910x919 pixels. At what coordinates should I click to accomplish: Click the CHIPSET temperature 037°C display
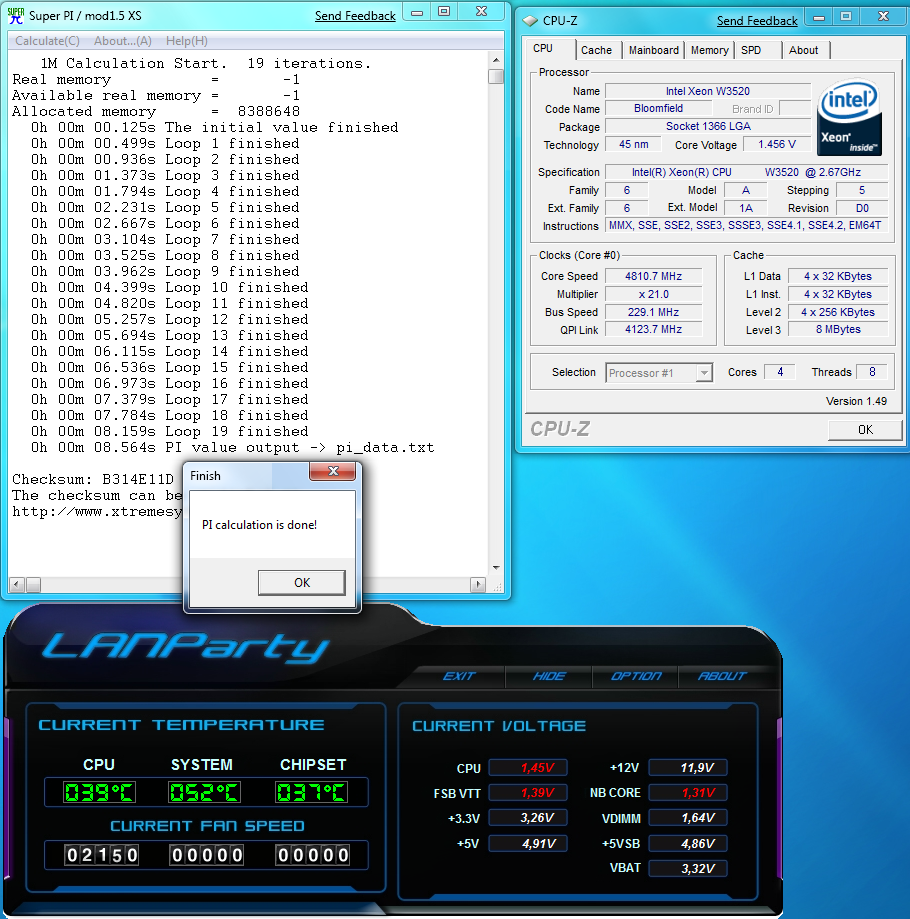(x=311, y=793)
